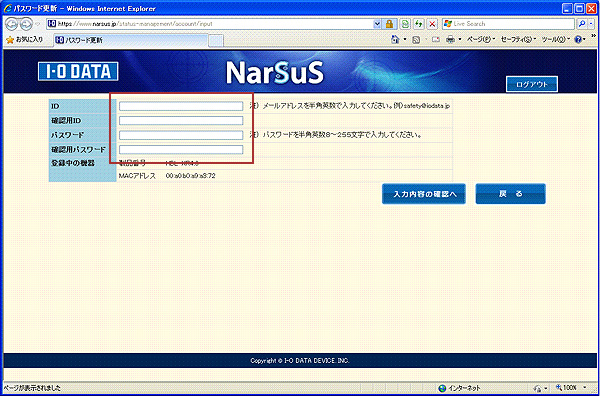The image size is (600, 396).
Task: Click the red X stop loading icon
Action: click(x=432, y=24)
